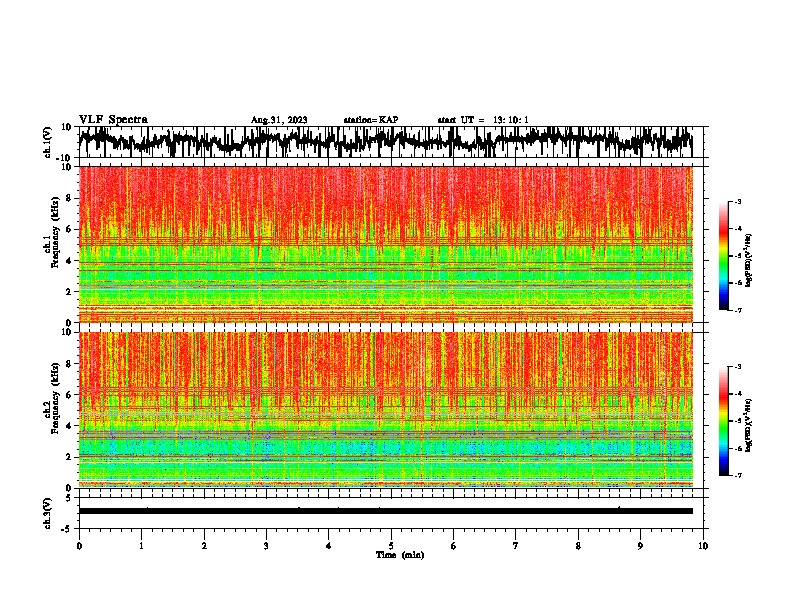Click the "-3" label on ch.1 colorbar
This screenshot has width=792, height=612.
(737, 201)
